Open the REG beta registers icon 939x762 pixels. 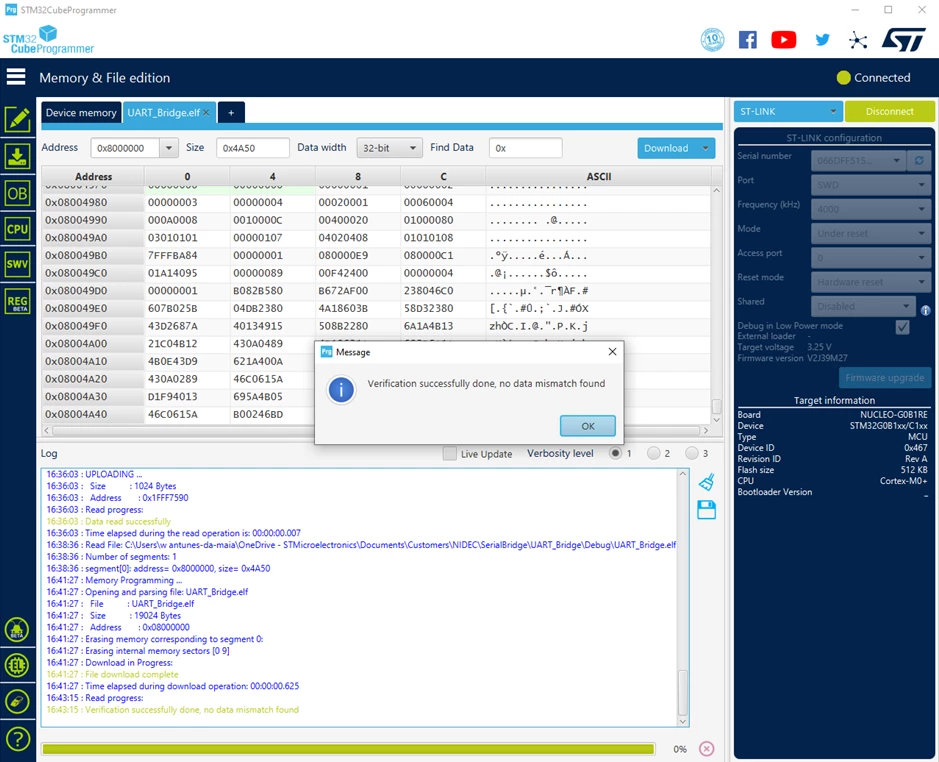(x=17, y=301)
